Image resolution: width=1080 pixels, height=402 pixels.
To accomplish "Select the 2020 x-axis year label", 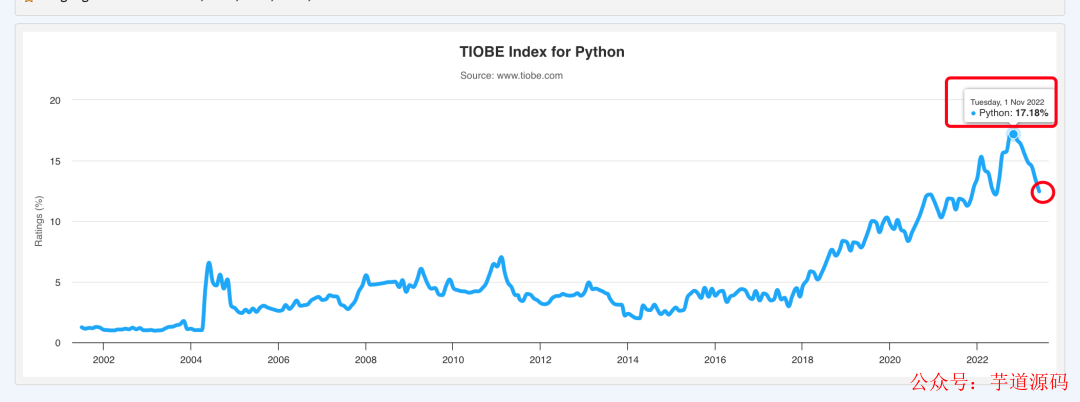I will click(x=890, y=360).
